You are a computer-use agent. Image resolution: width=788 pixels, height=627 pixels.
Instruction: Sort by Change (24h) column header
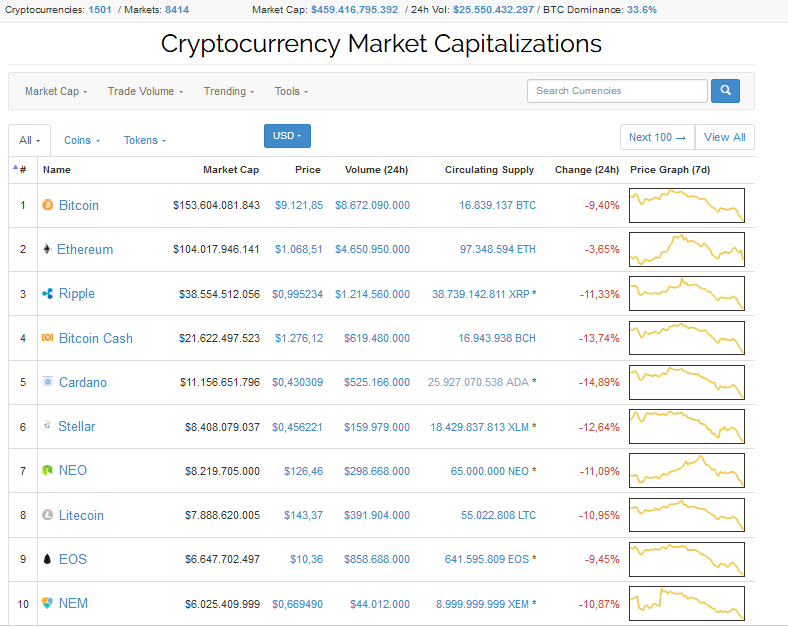(586, 170)
